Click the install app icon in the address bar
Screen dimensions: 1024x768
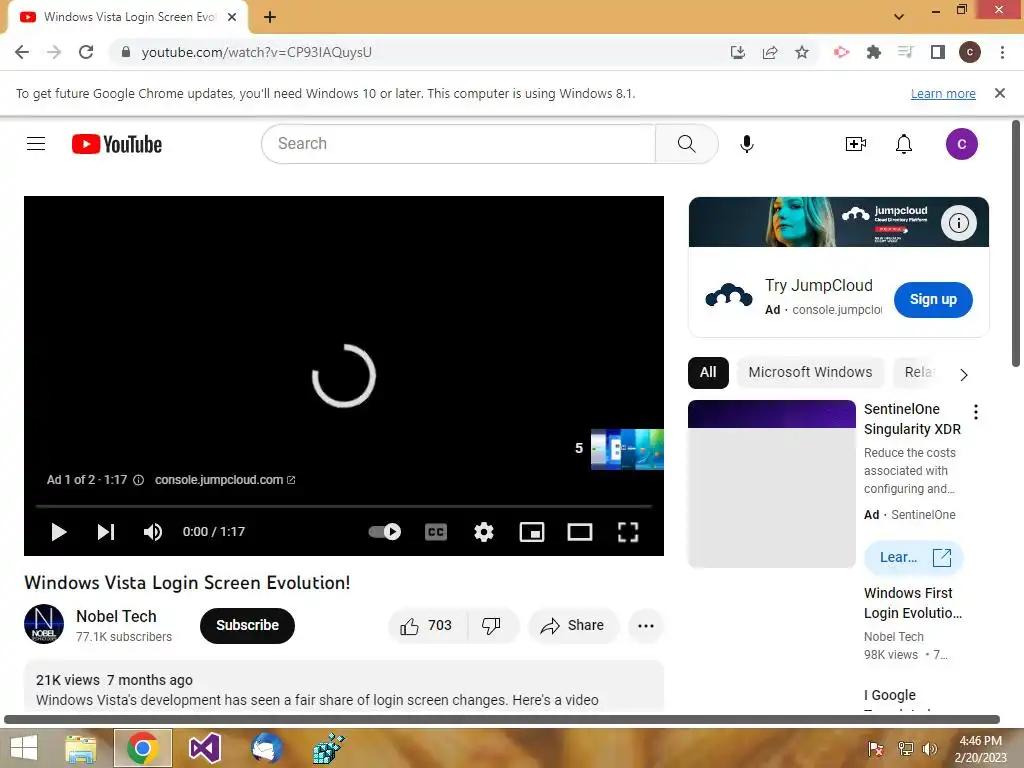click(x=738, y=52)
